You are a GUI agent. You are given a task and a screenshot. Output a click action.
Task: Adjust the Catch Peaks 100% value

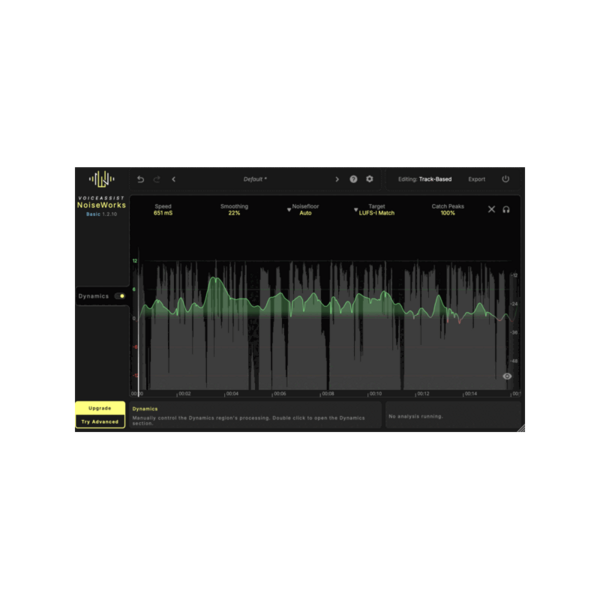point(448,210)
